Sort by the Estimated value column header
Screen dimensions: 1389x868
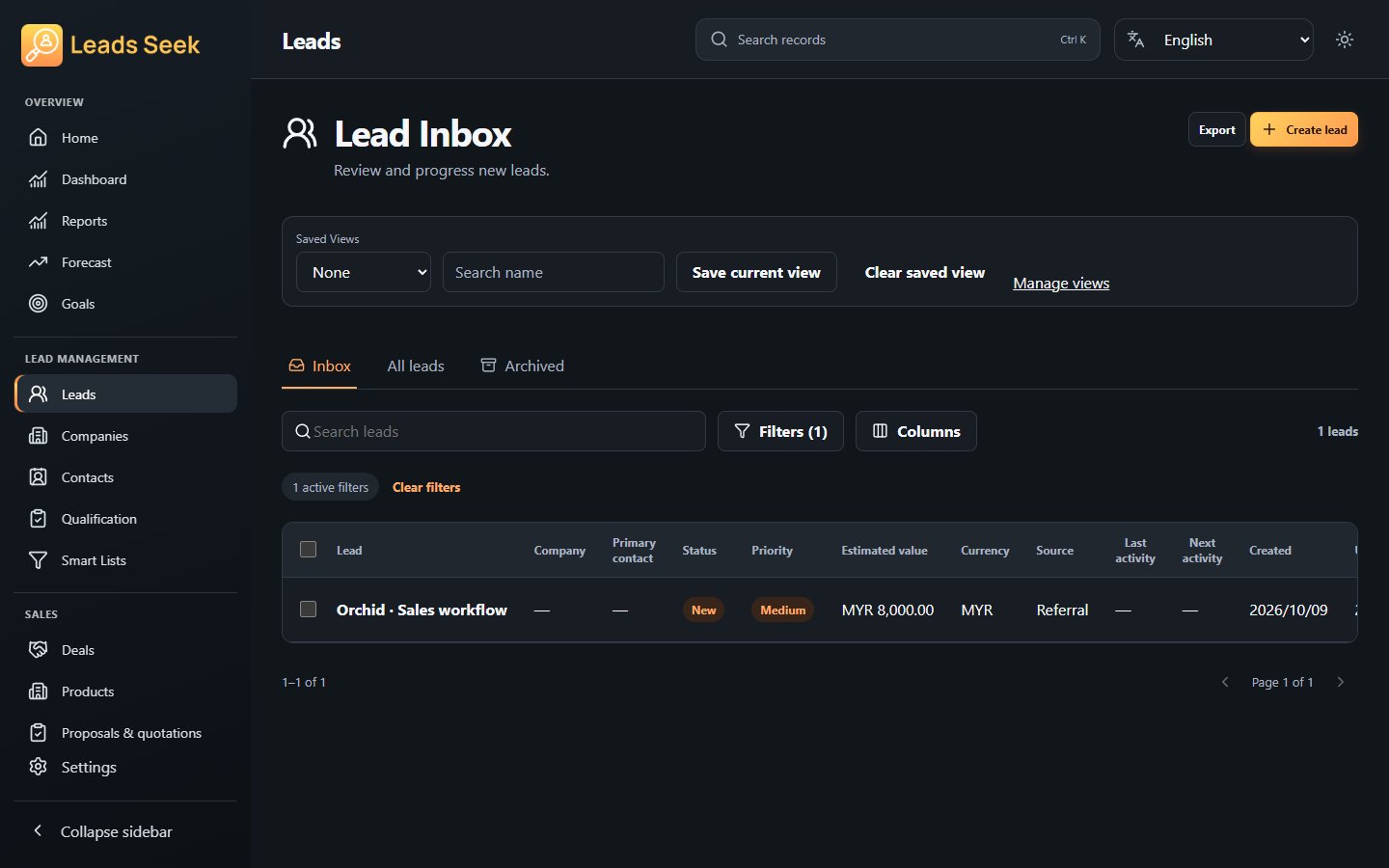[885, 551]
